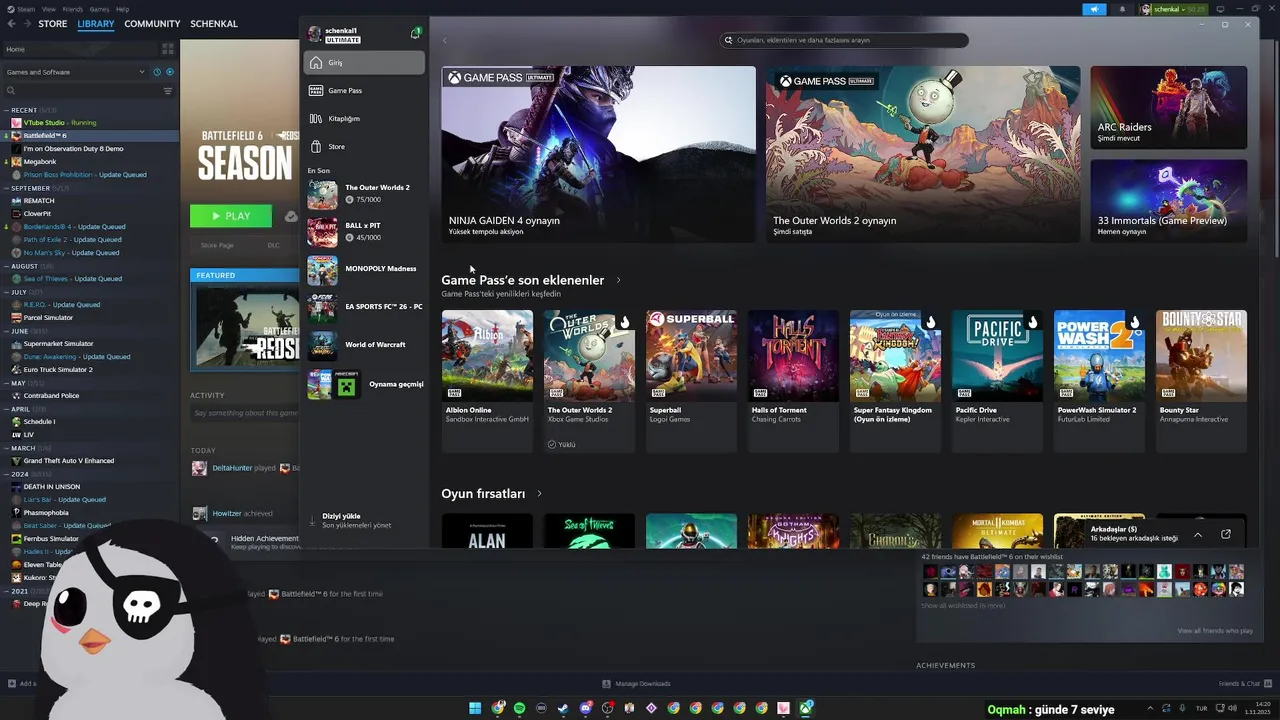Open Xbox app from taskbar

805,708
